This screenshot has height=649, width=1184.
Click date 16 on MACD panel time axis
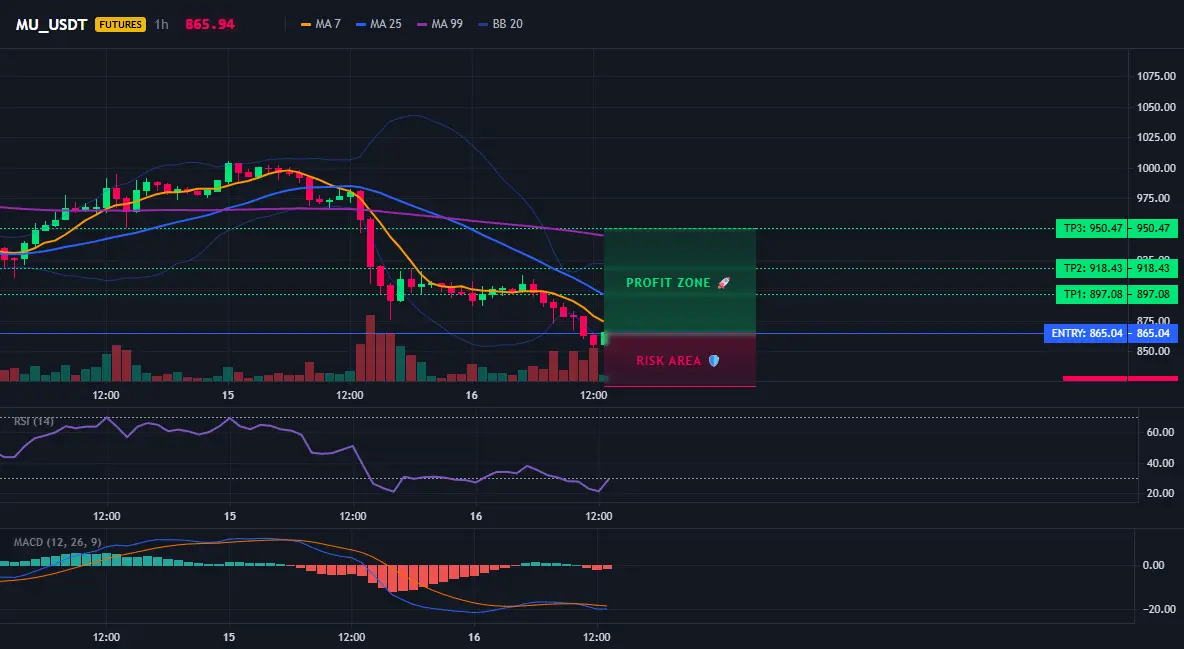click(474, 637)
